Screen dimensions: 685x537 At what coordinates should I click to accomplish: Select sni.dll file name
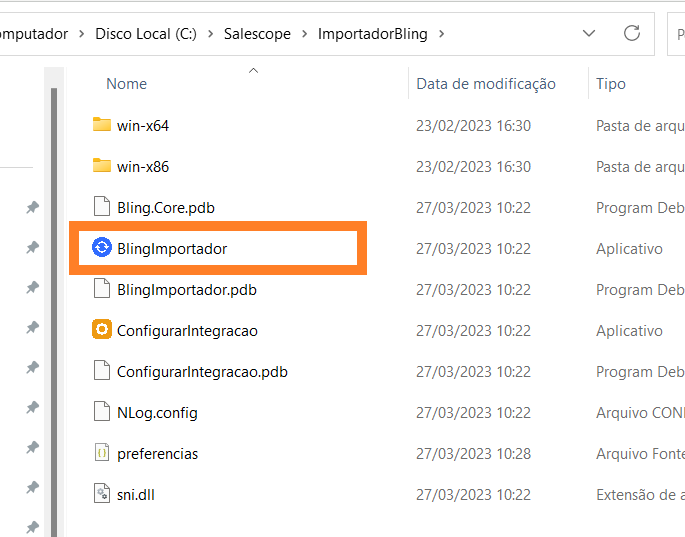[136, 495]
